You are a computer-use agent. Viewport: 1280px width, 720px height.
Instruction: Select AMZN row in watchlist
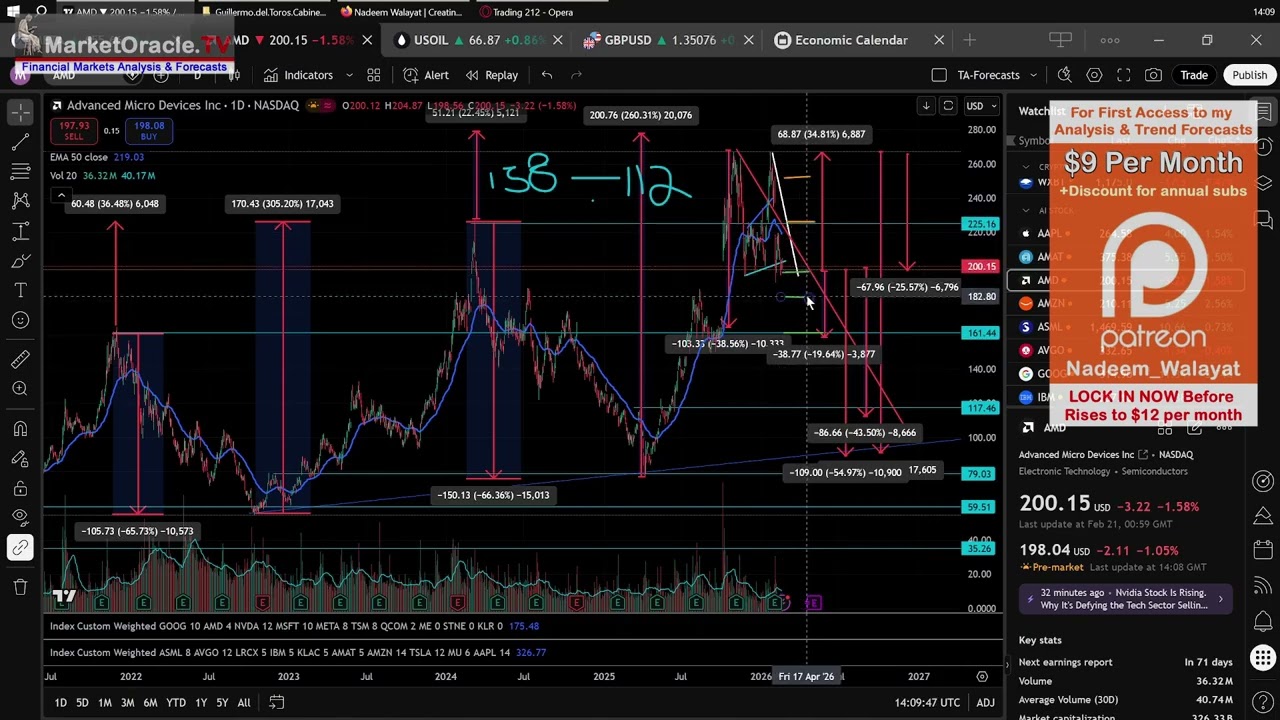pyautogui.click(x=1125, y=303)
